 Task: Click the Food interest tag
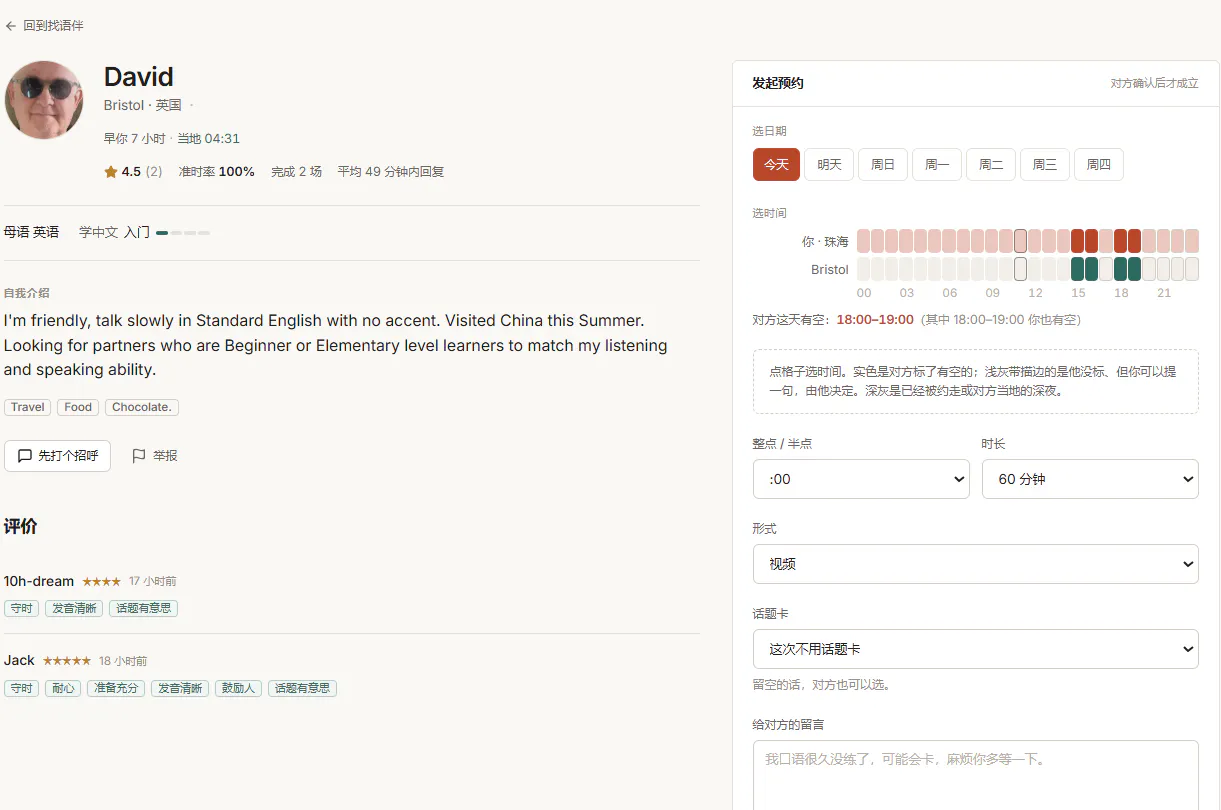78,407
